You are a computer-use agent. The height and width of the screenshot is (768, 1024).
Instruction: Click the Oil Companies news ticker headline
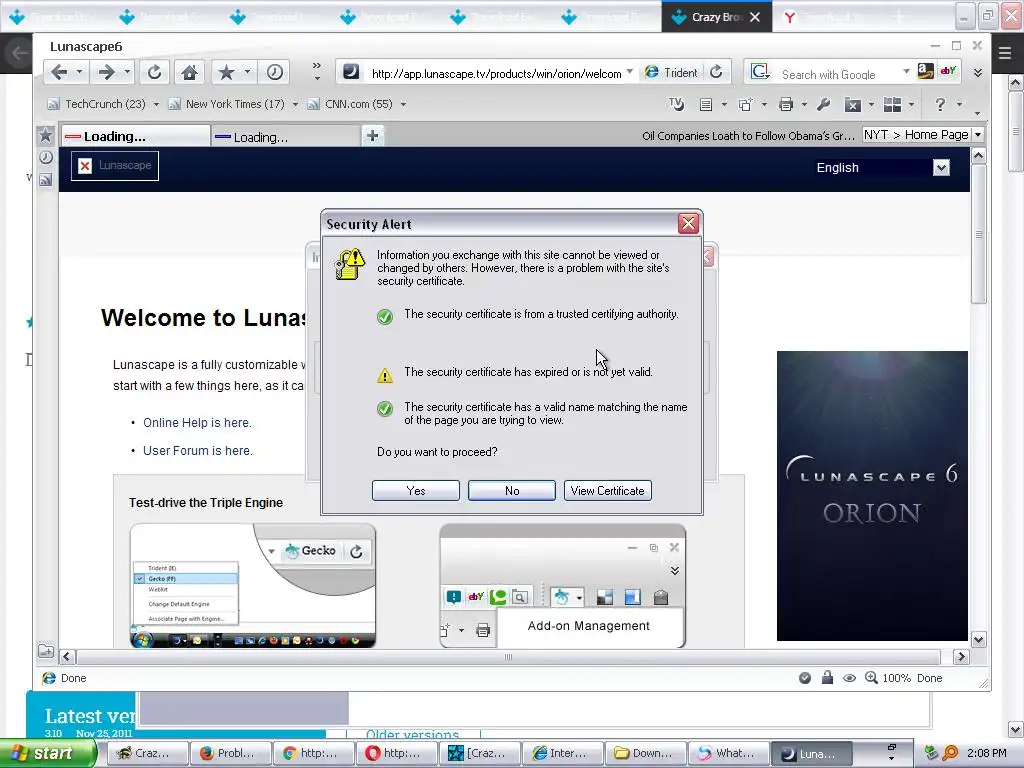click(x=748, y=136)
